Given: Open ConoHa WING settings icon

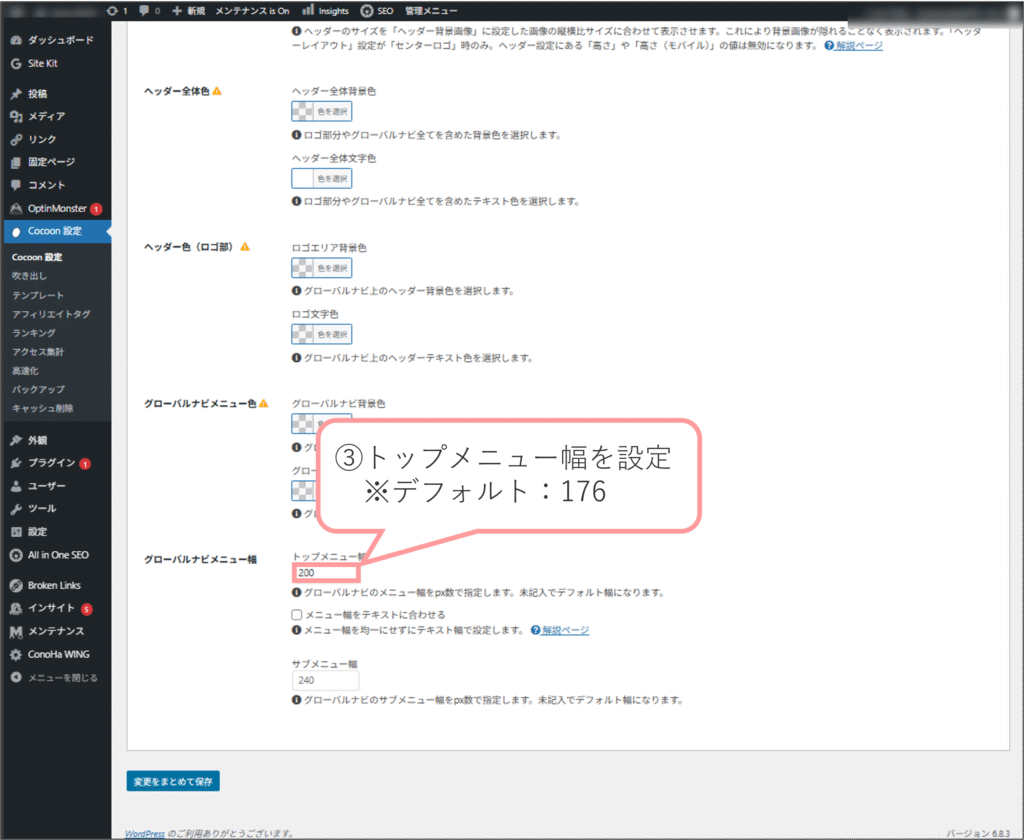Looking at the screenshot, I should pyautogui.click(x=16, y=654).
